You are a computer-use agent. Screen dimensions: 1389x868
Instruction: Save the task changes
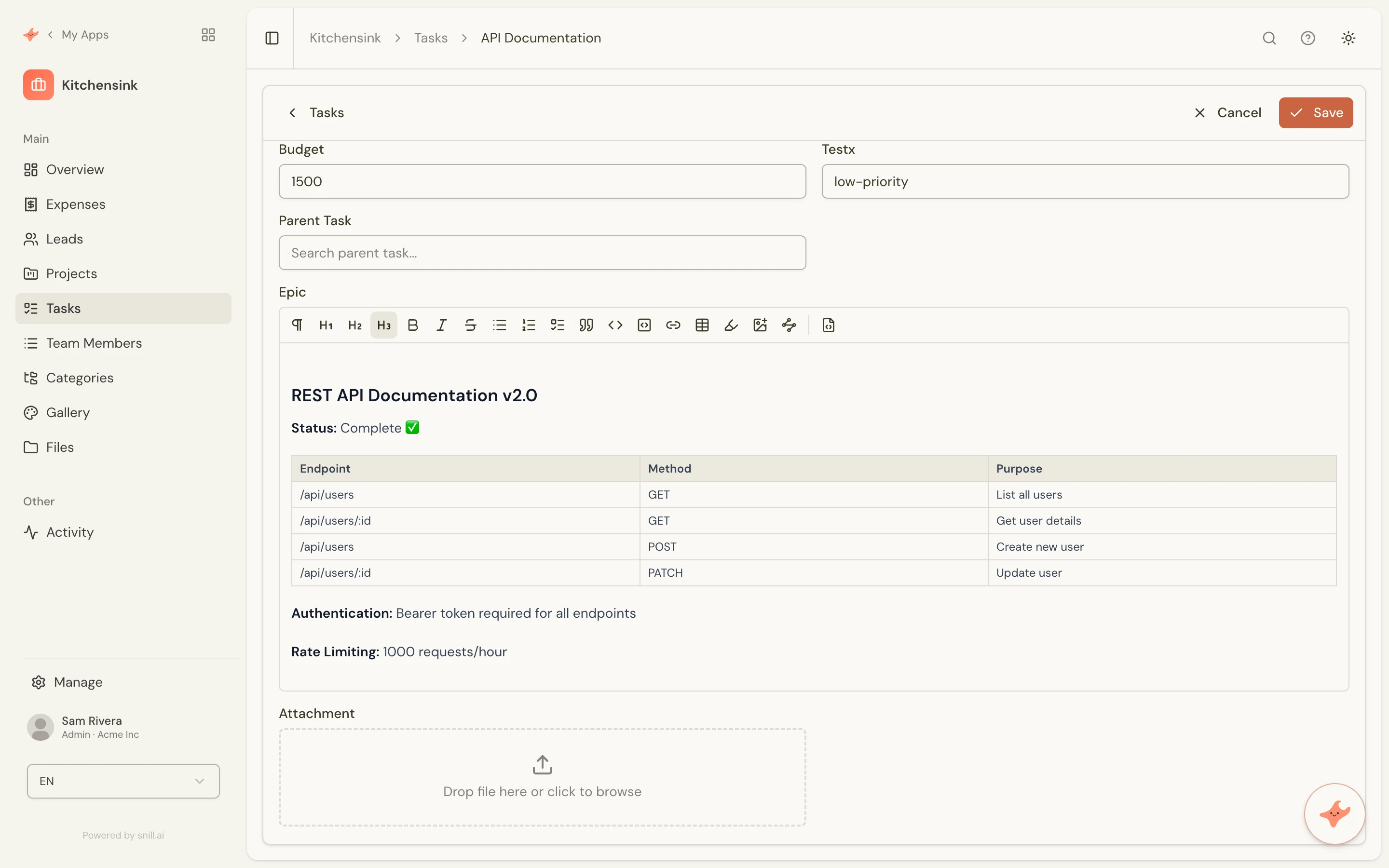click(x=1316, y=112)
